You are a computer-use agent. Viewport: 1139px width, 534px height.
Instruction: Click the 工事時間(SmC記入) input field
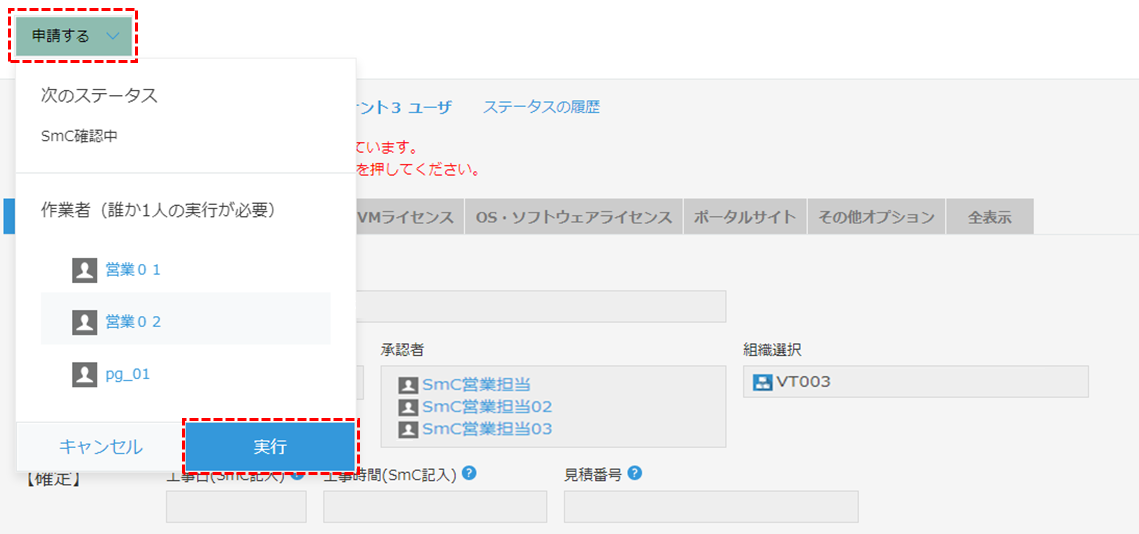click(435, 506)
